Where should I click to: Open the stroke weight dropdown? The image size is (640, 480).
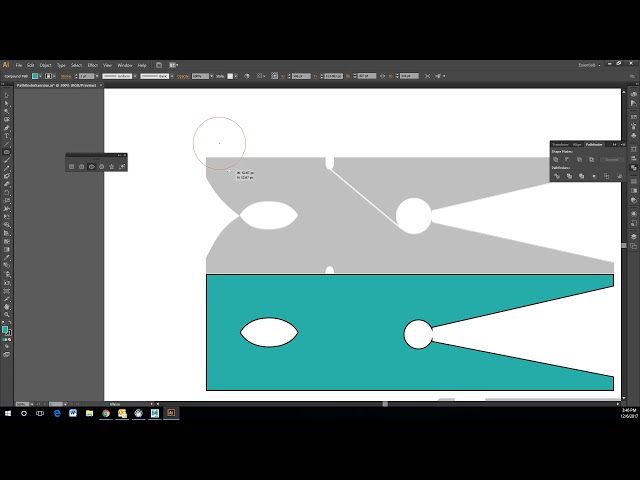point(97,76)
